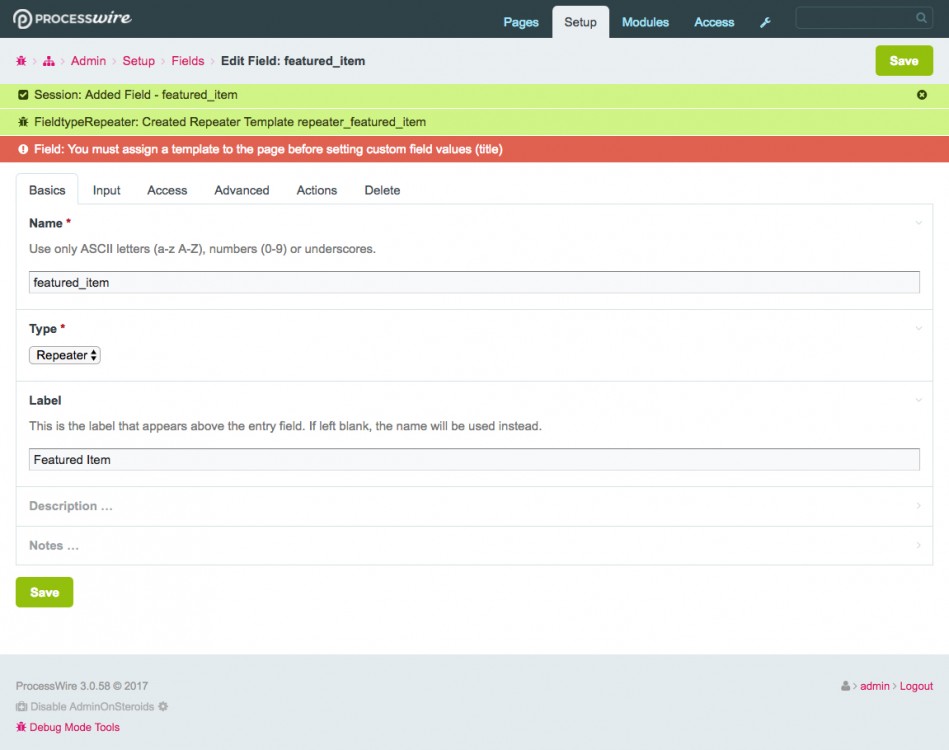
Task: Click the magnifier icon in search box
Action: [921, 18]
